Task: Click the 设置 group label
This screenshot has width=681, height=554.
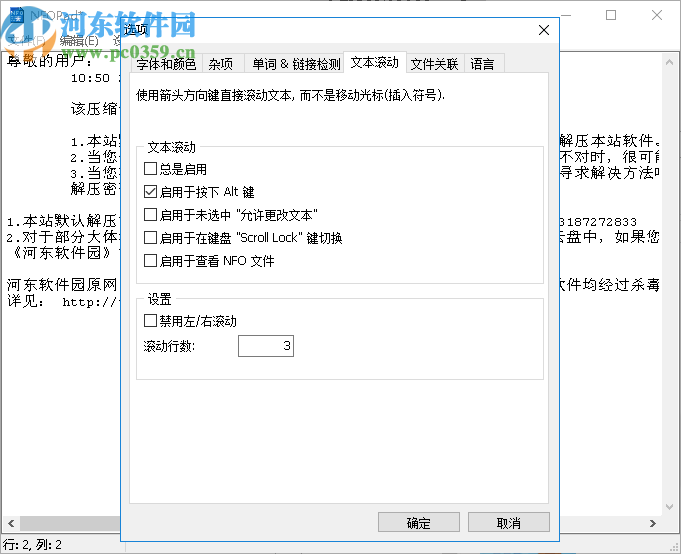Action: (159, 299)
